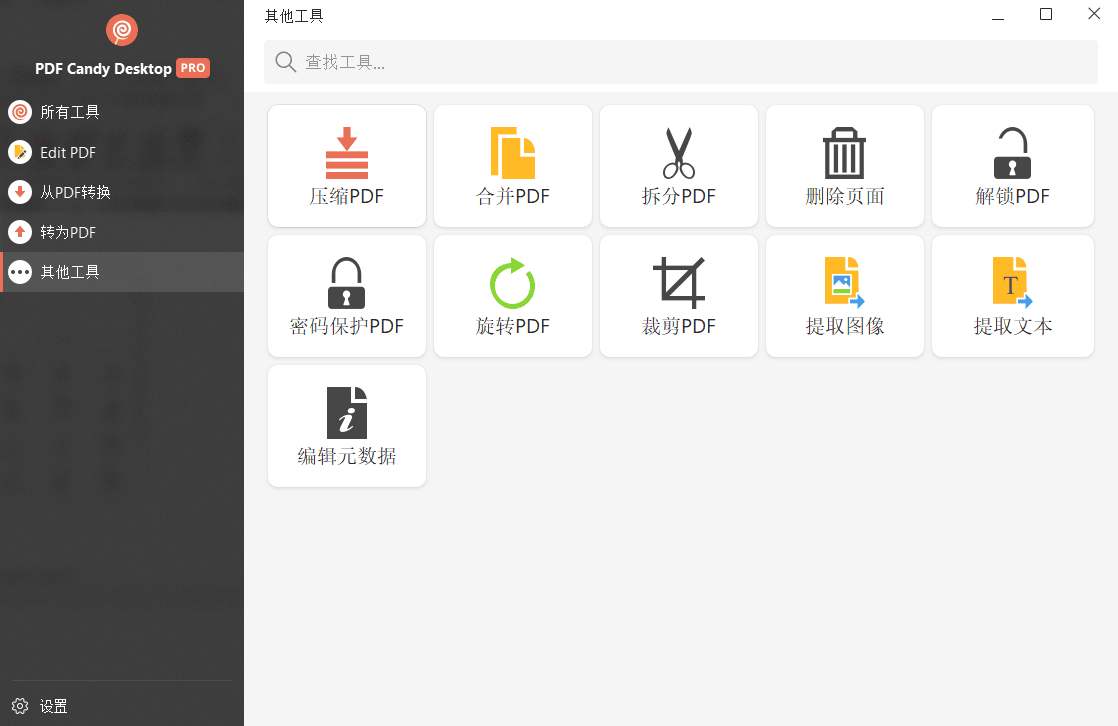Viewport: 1118px width, 726px height.
Task: Click the PDF Candy logo at top
Action: [x=122, y=30]
